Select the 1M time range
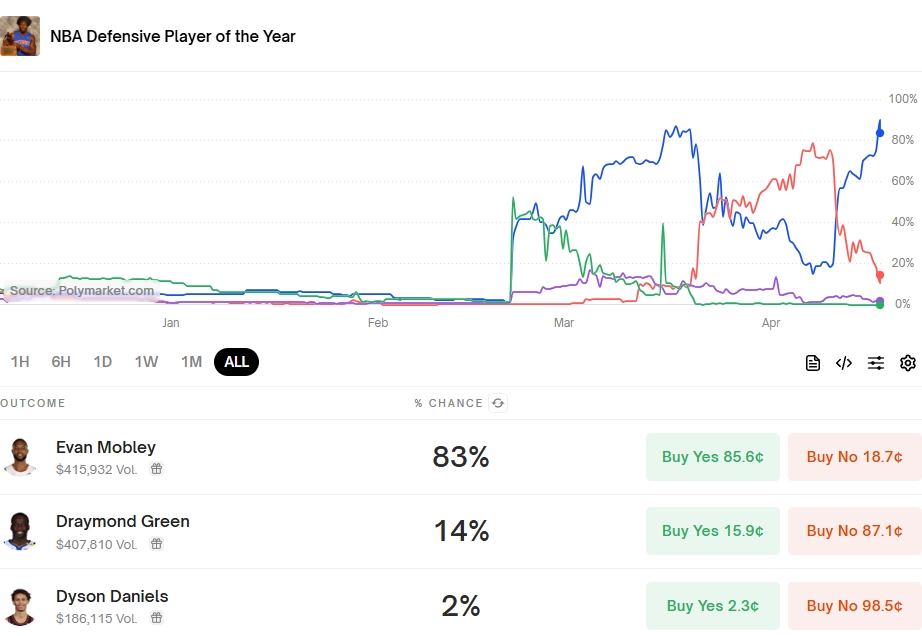Viewport: 922px width, 636px height. tap(192, 362)
